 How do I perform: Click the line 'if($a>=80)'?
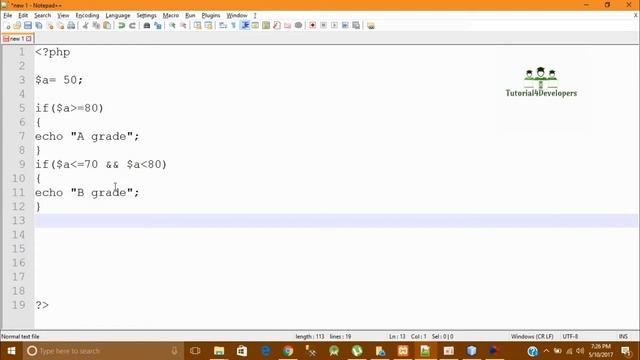pyautogui.click(x=69, y=108)
